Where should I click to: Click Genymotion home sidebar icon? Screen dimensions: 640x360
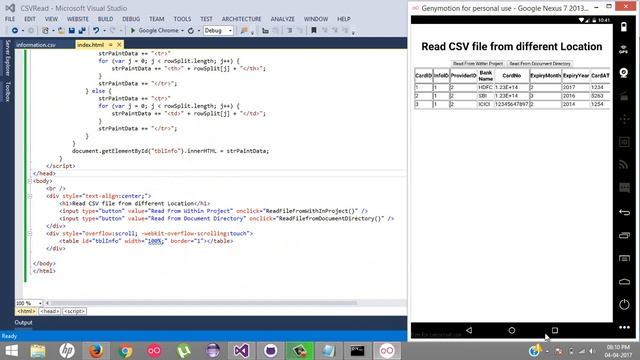point(624,282)
